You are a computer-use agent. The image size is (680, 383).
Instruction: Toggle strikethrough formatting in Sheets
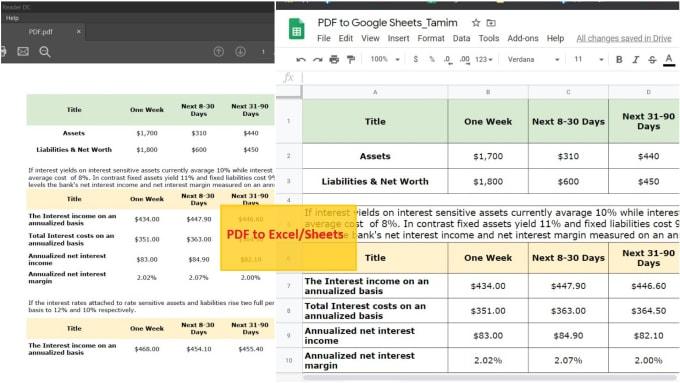coord(652,59)
